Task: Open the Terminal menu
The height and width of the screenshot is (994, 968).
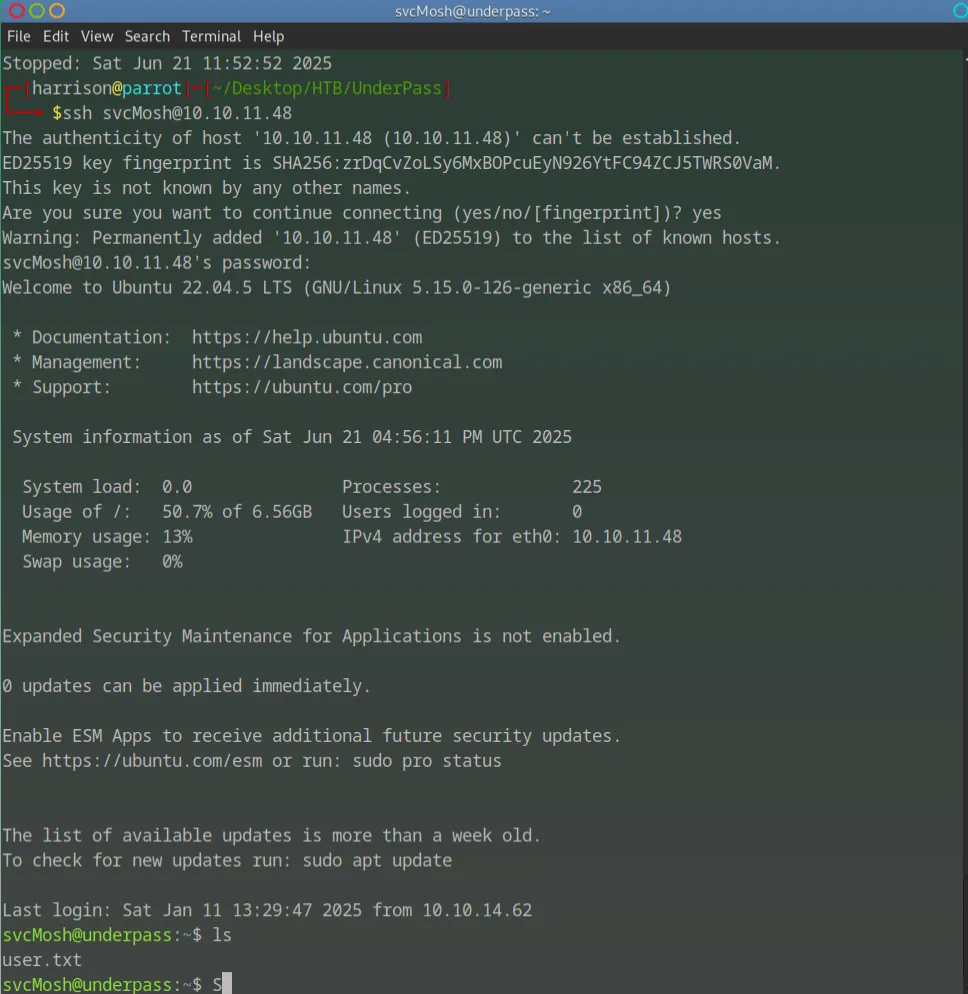Action: click(211, 36)
